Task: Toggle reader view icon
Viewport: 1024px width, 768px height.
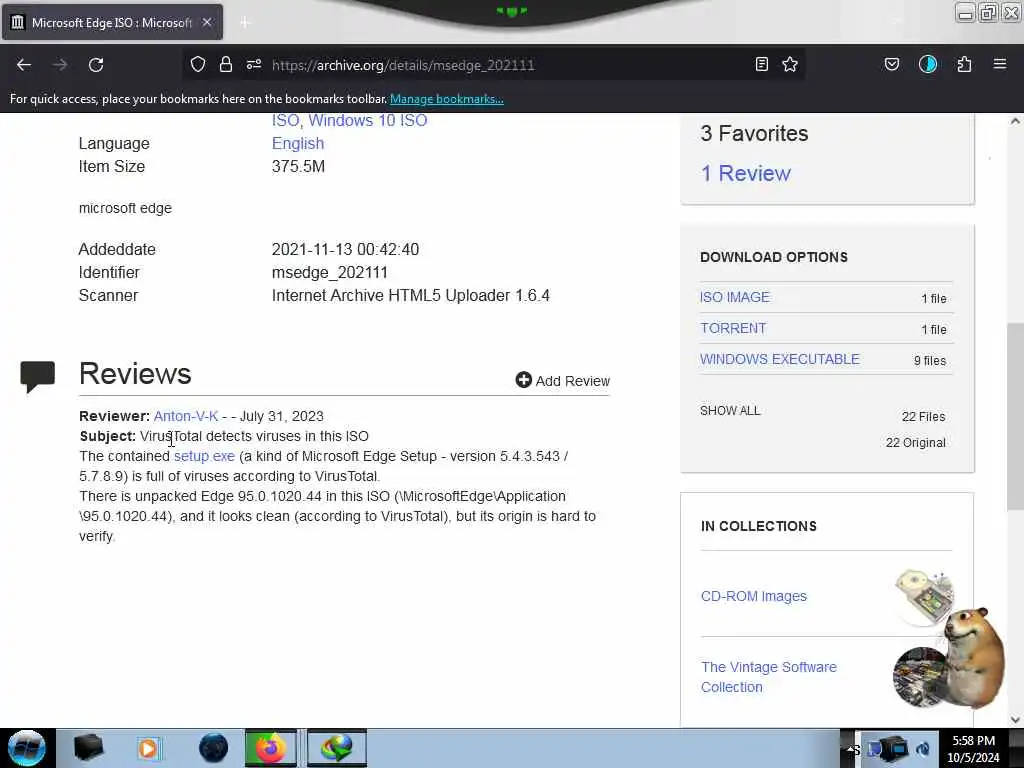Action: 761,64
